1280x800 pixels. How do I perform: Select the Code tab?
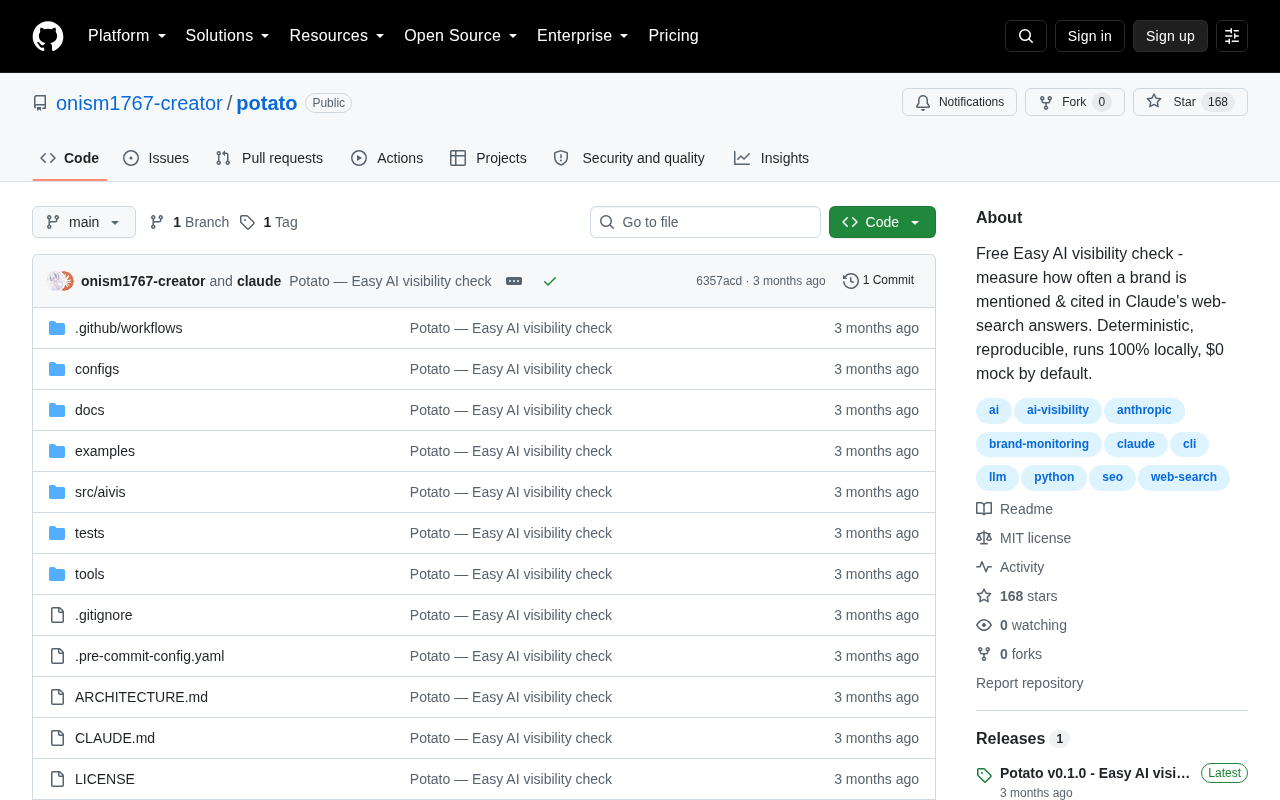70,158
